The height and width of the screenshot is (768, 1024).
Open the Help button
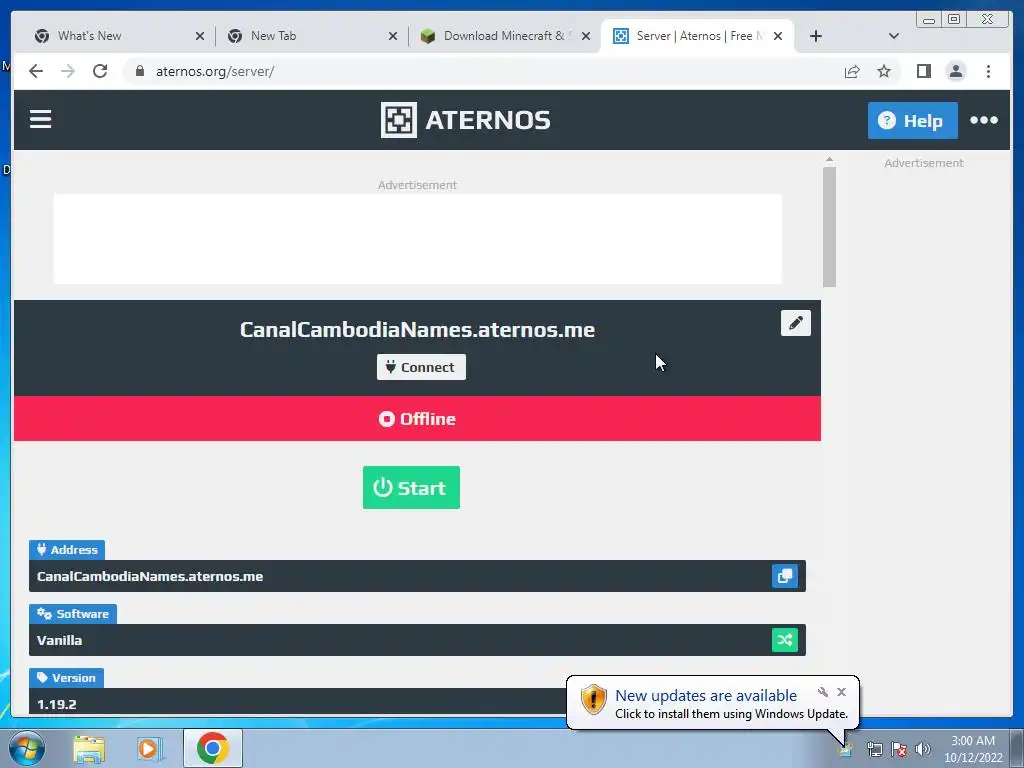(x=912, y=120)
